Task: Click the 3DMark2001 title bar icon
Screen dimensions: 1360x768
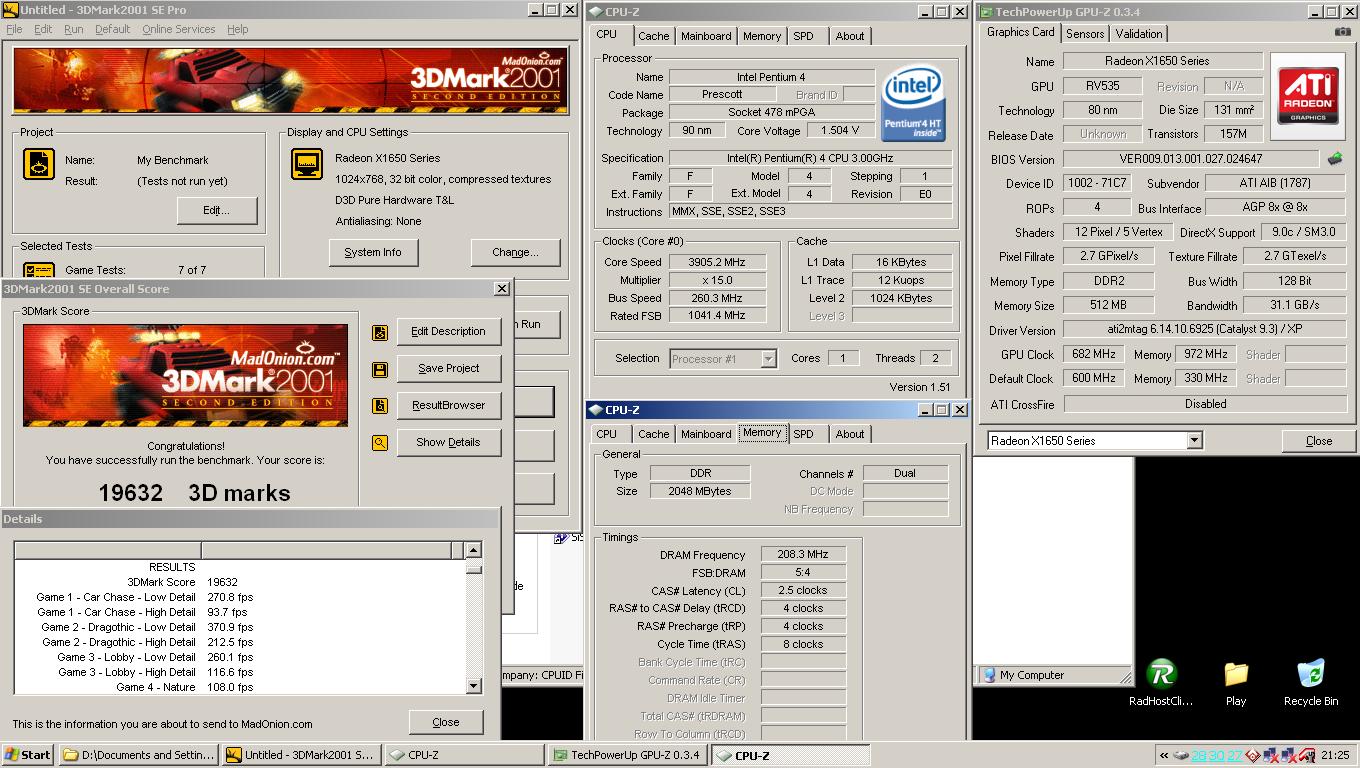Action: tap(10, 10)
